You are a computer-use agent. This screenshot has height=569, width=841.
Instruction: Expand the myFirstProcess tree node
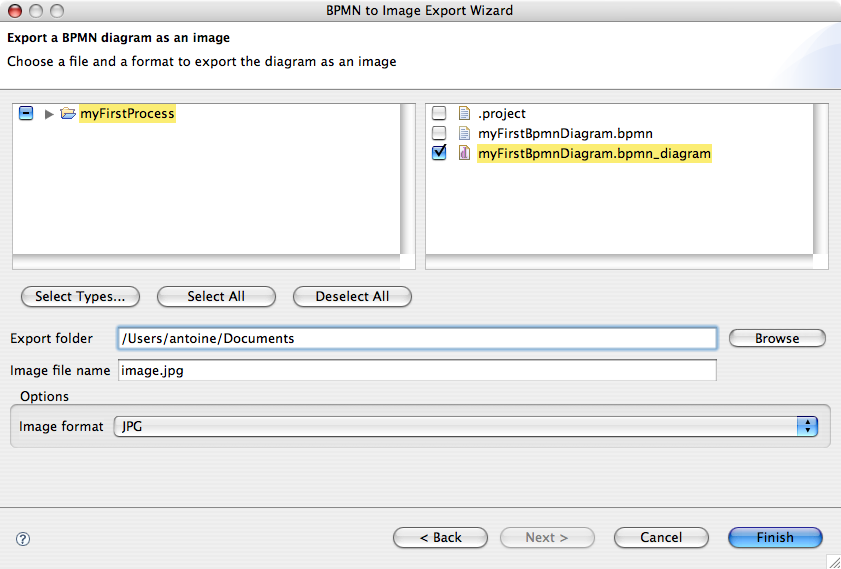tap(49, 114)
